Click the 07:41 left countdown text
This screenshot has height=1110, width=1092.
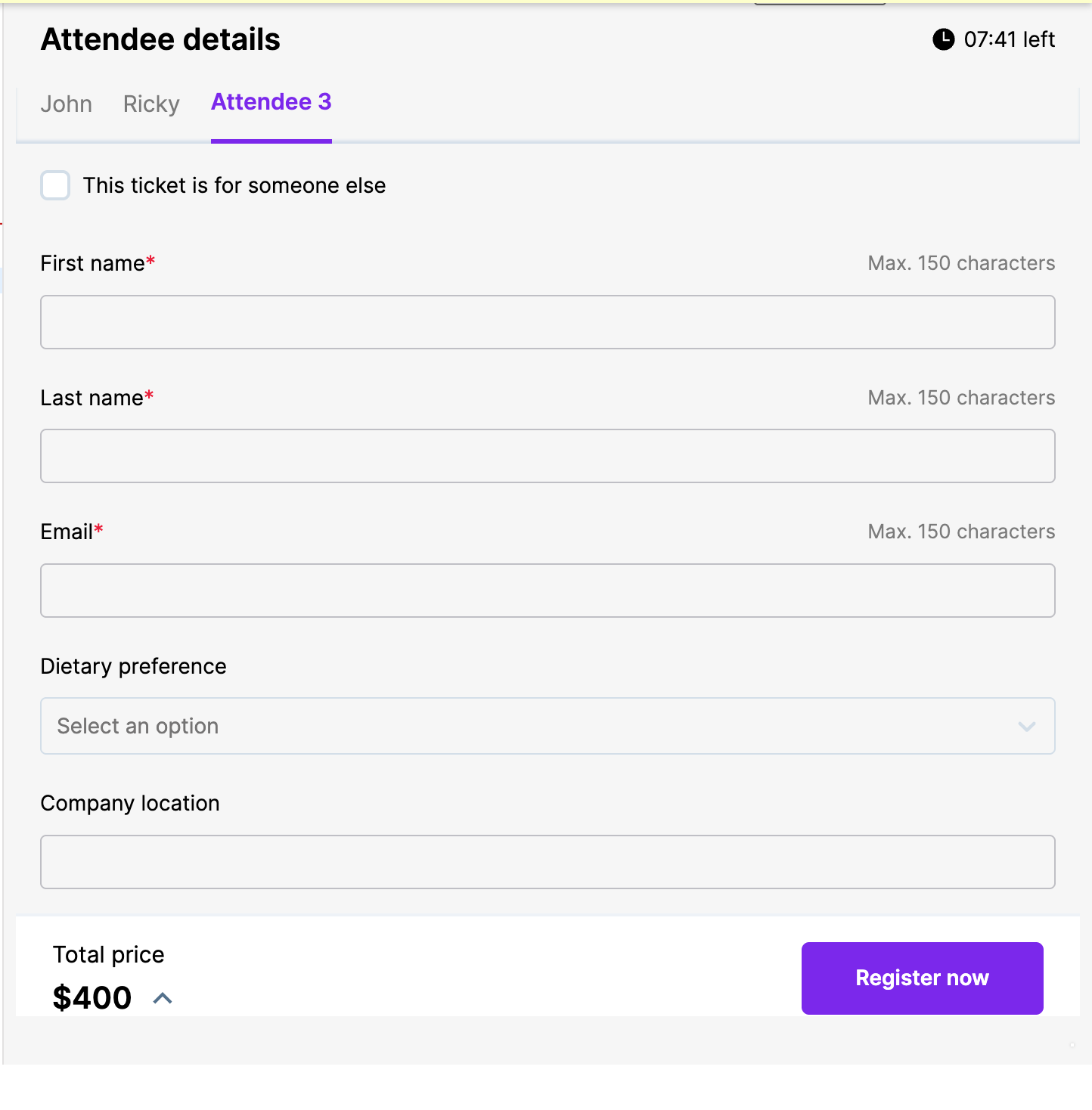pyautogui.click(x=1009, y=39)
